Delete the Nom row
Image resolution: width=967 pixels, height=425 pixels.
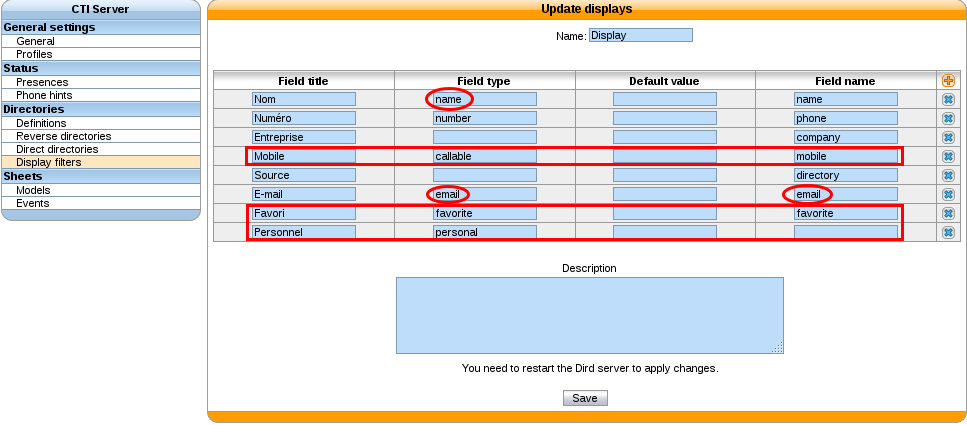point(948,99)
